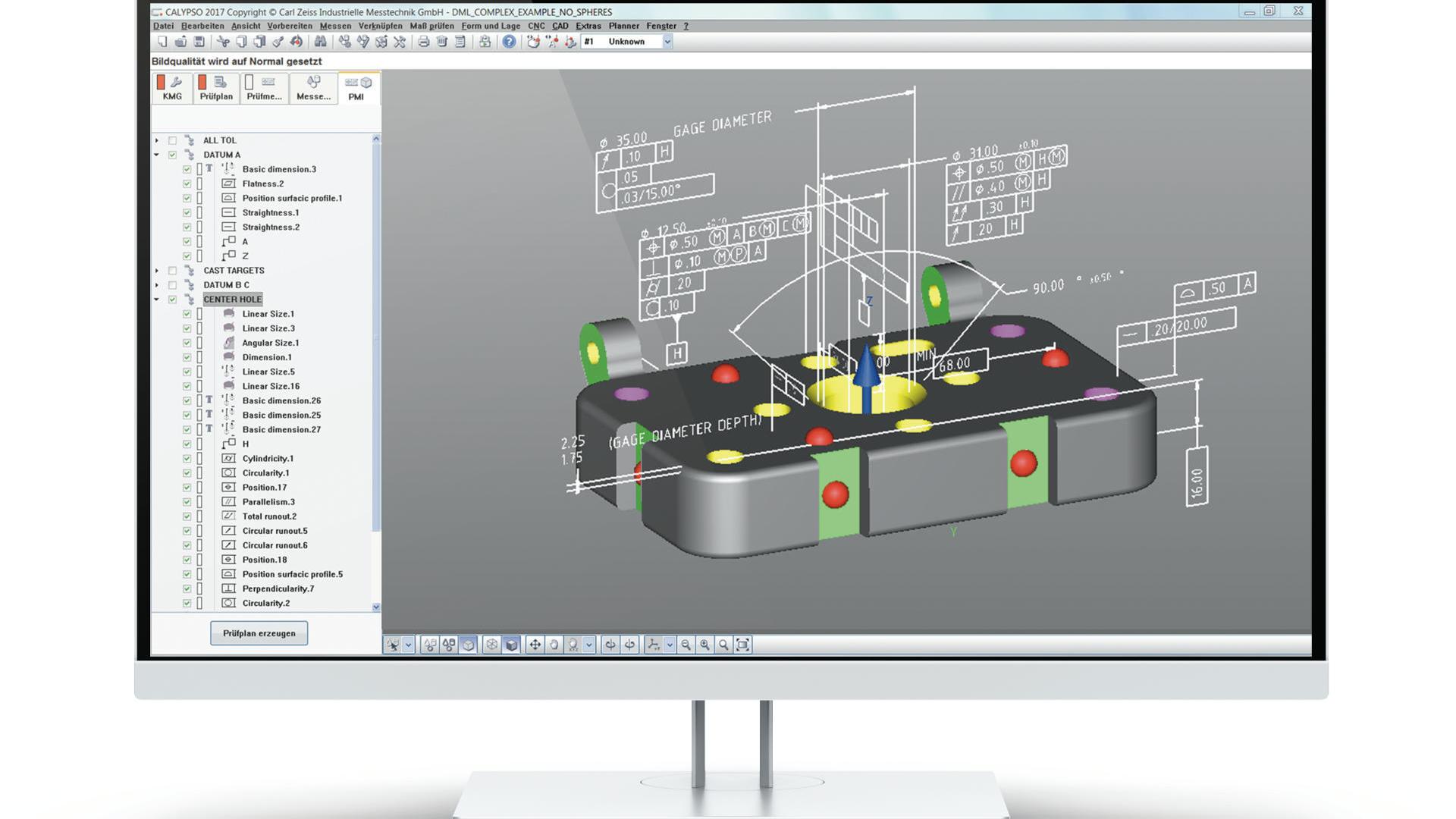Open the CAD menu
The width and height of the screenshot is (1456, 819).
coord(560,26)
